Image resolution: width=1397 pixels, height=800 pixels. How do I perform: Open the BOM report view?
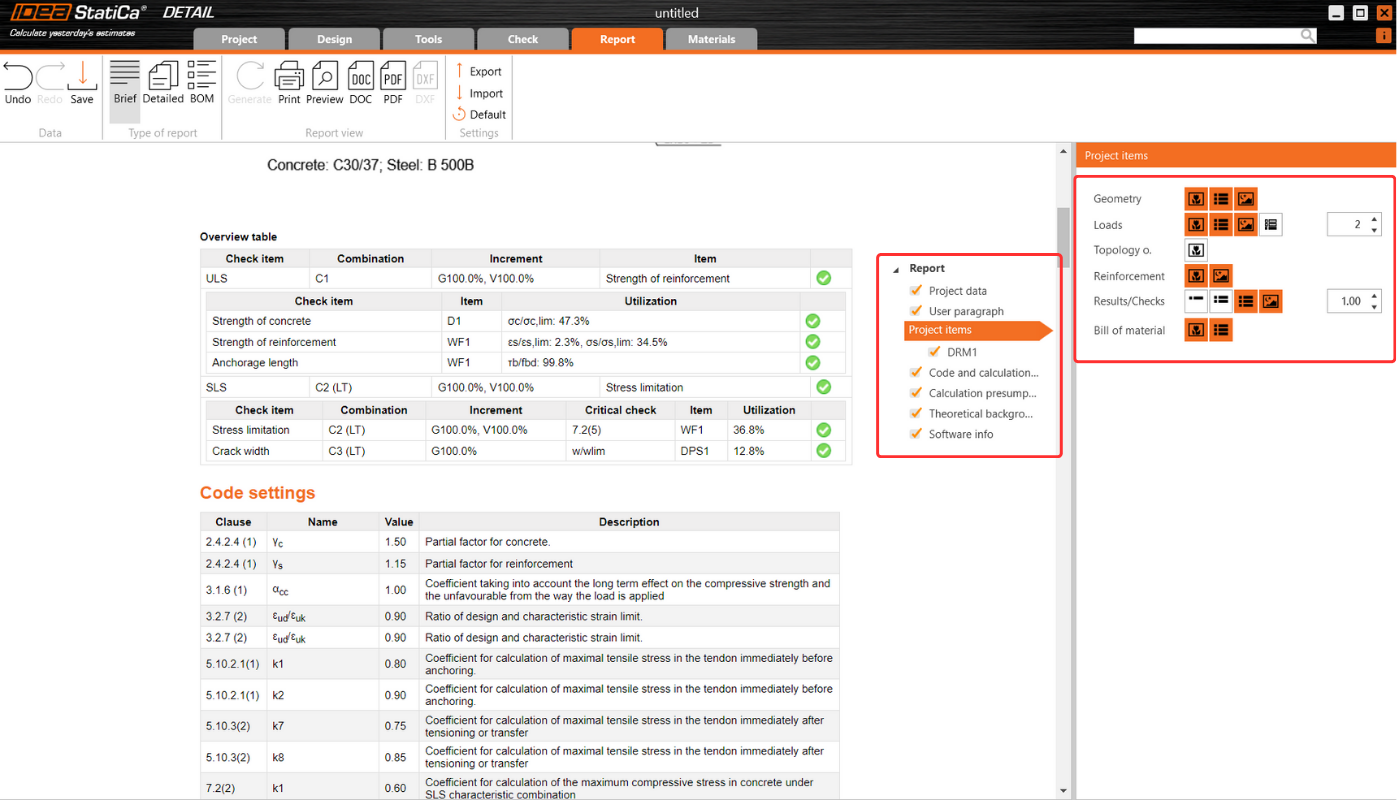pyautogui.click(x=201, y=85)
